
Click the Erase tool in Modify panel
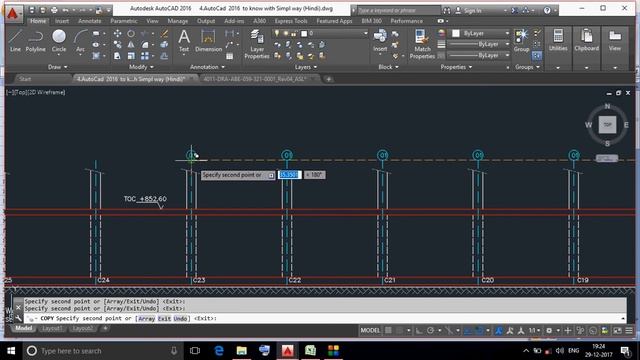point(164,33)
